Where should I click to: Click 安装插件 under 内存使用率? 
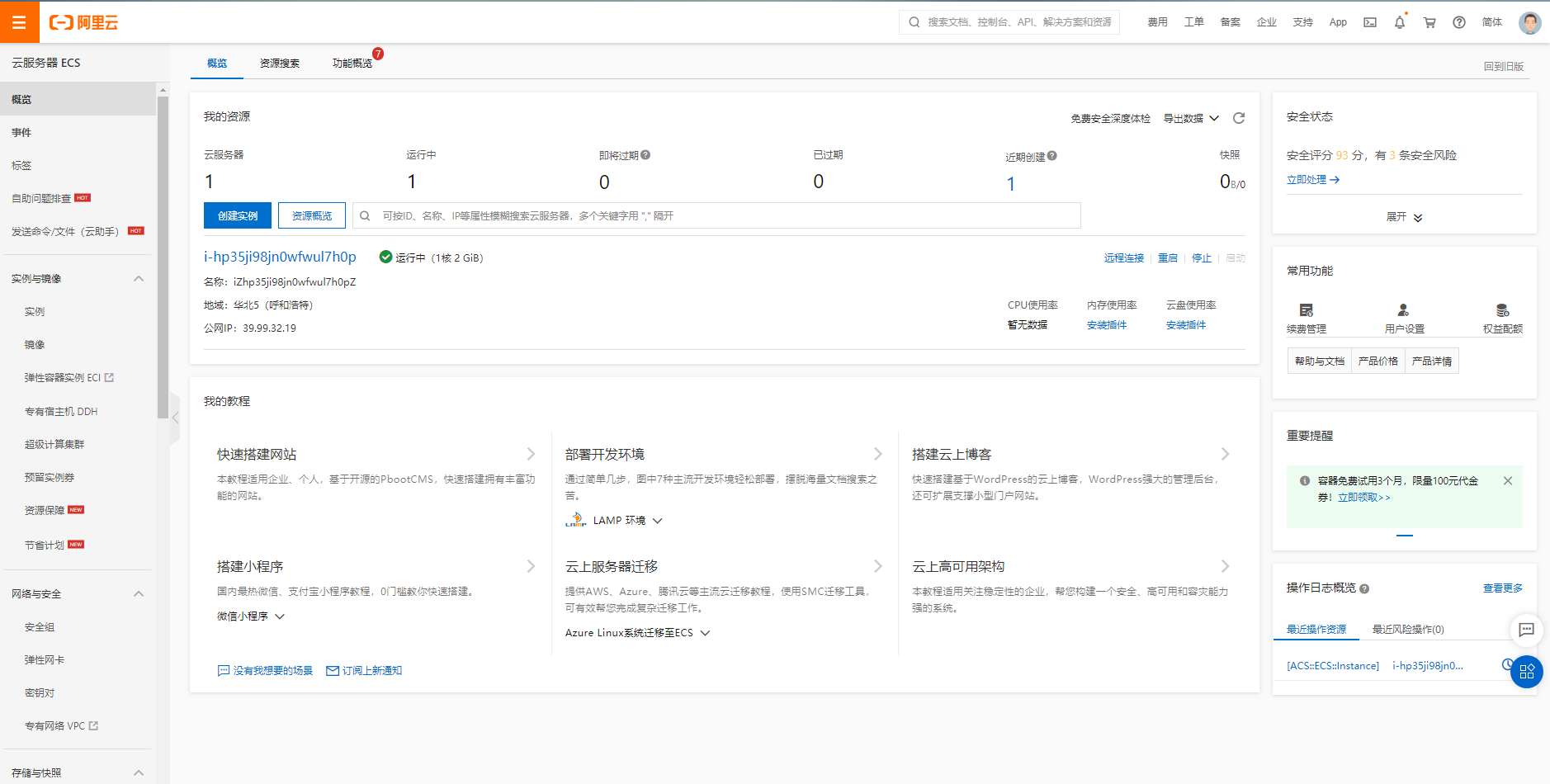(1106, 324)
